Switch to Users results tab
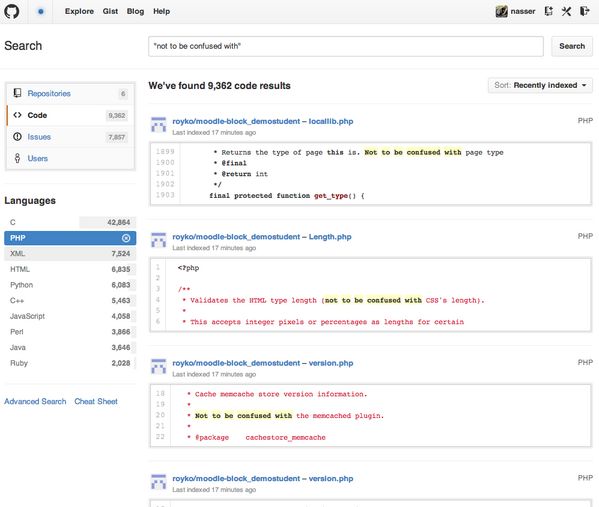This screenshot has width=599, height=507. pos(70,158)
